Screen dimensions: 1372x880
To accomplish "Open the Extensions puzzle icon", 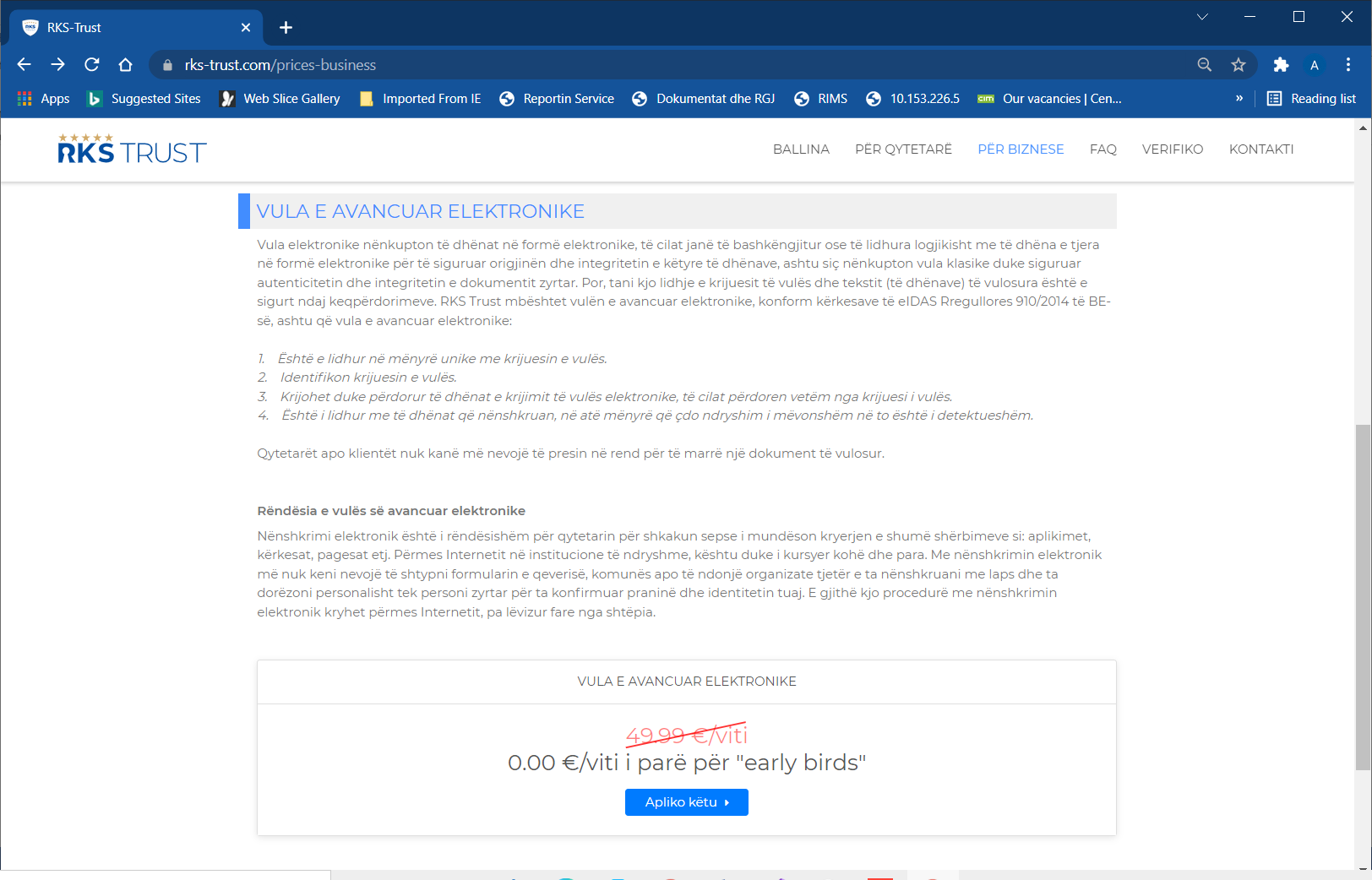I will pos(1281,65).
